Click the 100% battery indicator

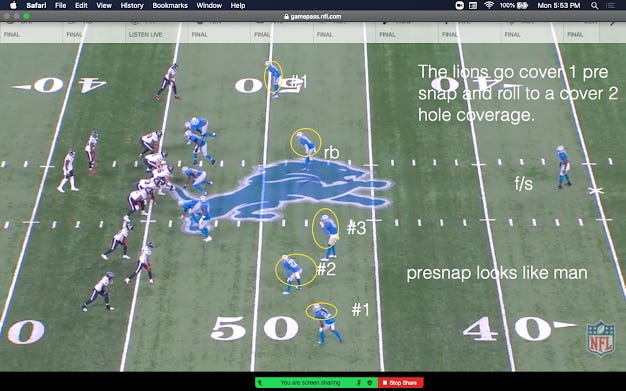click(513, 6)
